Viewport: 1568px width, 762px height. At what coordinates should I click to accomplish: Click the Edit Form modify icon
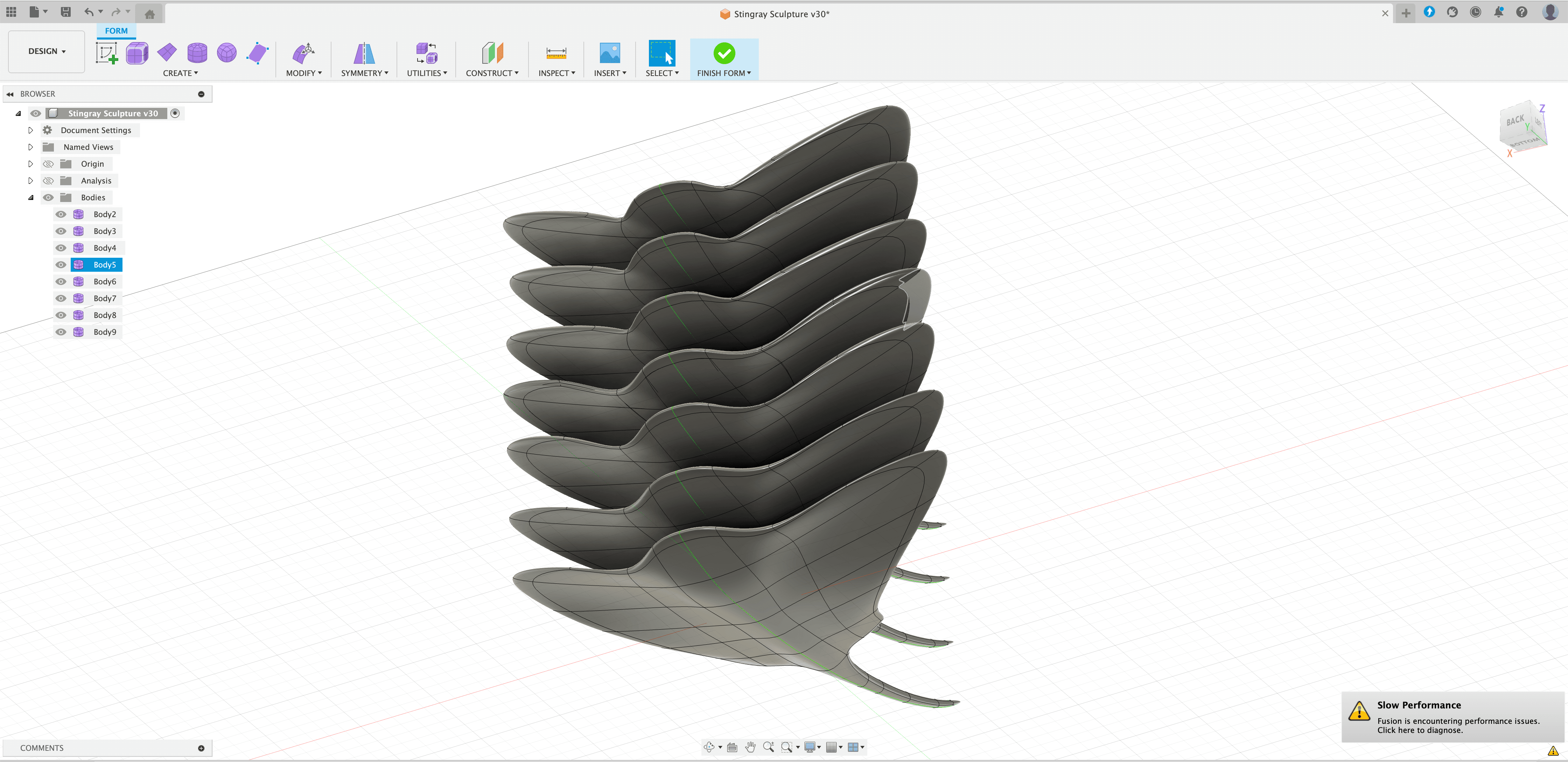click(303, 53)
